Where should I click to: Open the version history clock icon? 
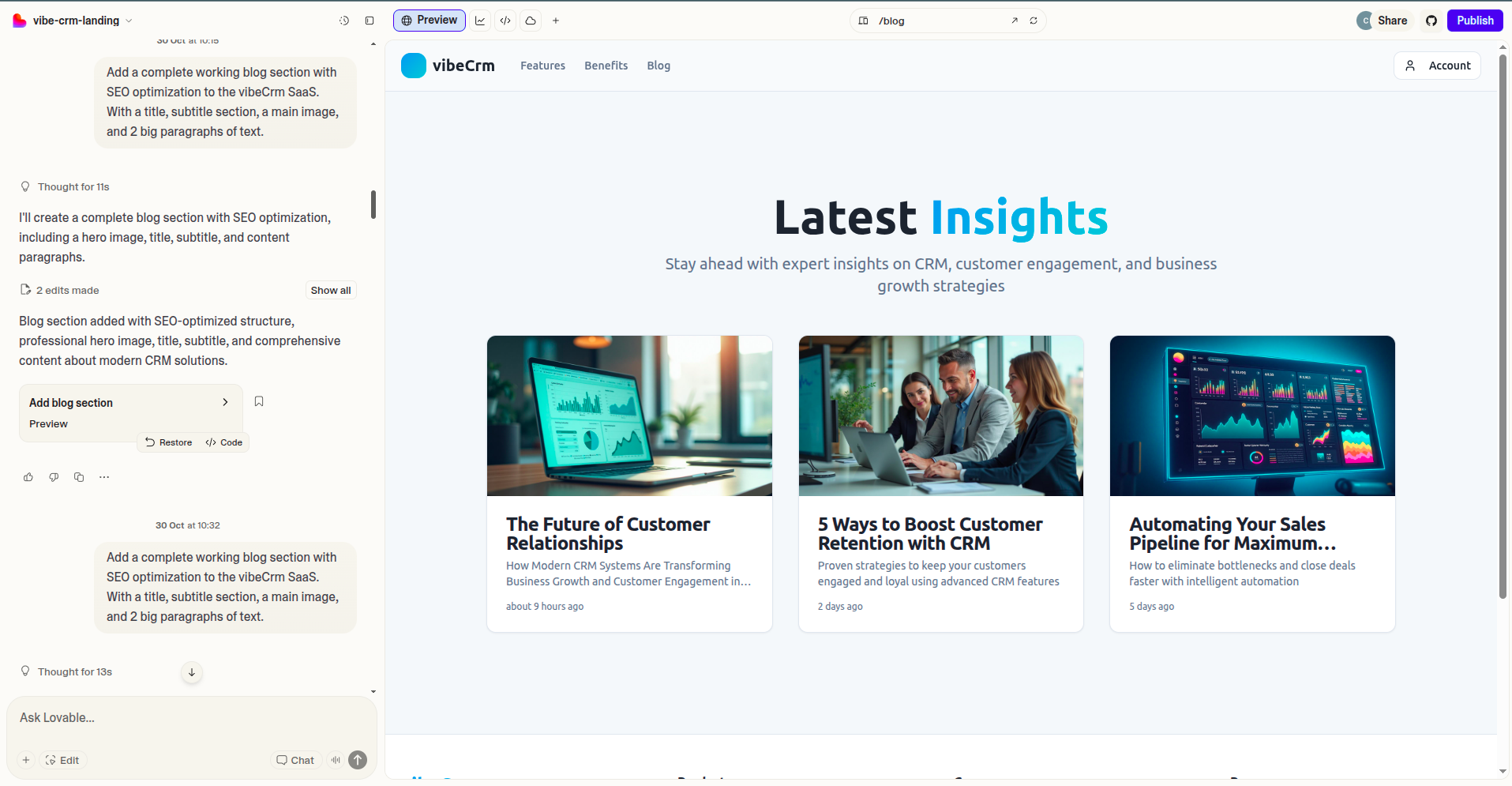point(344,21)
